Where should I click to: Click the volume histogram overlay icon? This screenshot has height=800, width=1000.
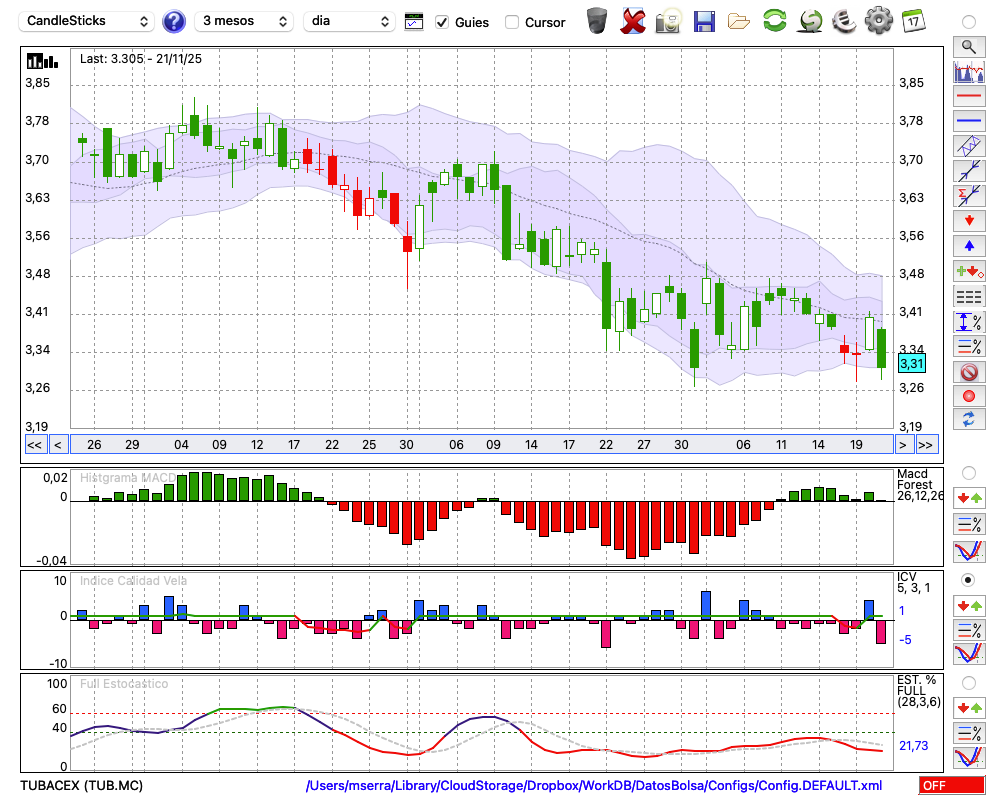[969, 71]
